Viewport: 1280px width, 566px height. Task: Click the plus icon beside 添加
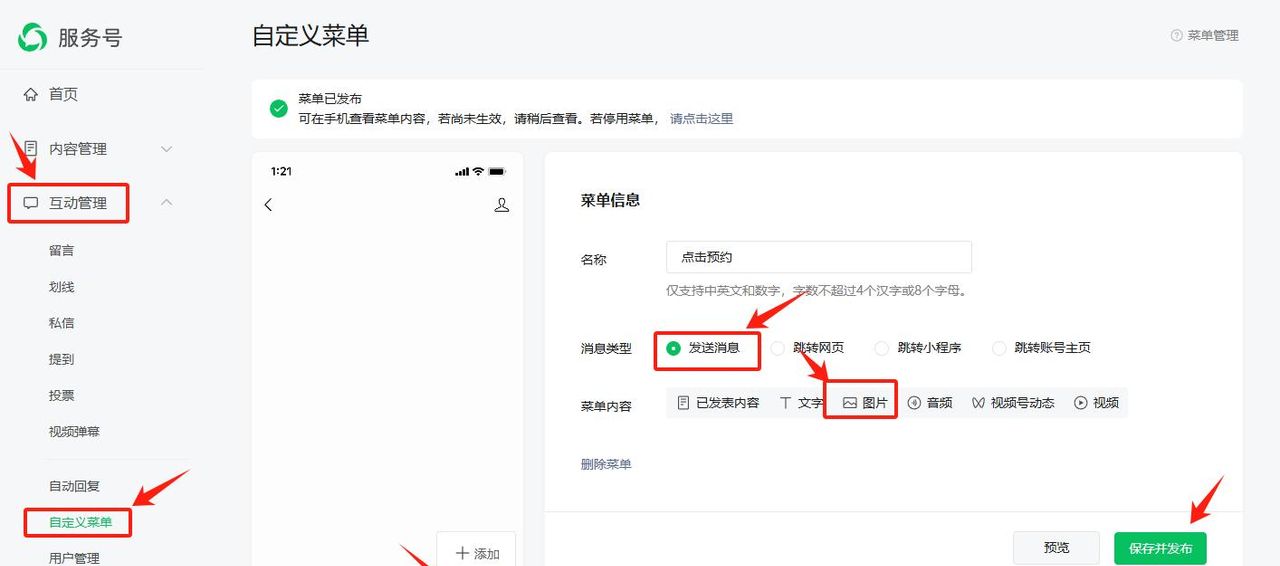pyautogui.click(x=462, y=553)
